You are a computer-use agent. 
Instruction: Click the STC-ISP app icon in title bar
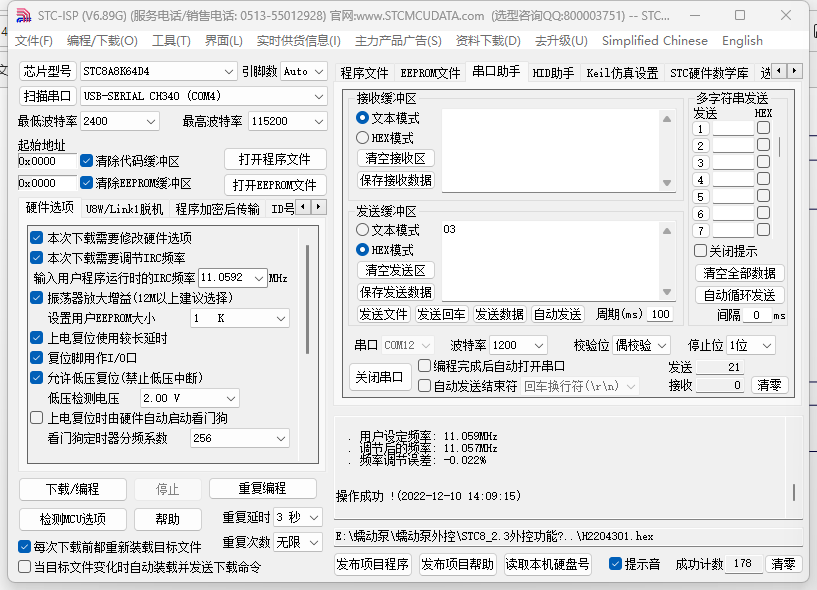coord(23,16)
